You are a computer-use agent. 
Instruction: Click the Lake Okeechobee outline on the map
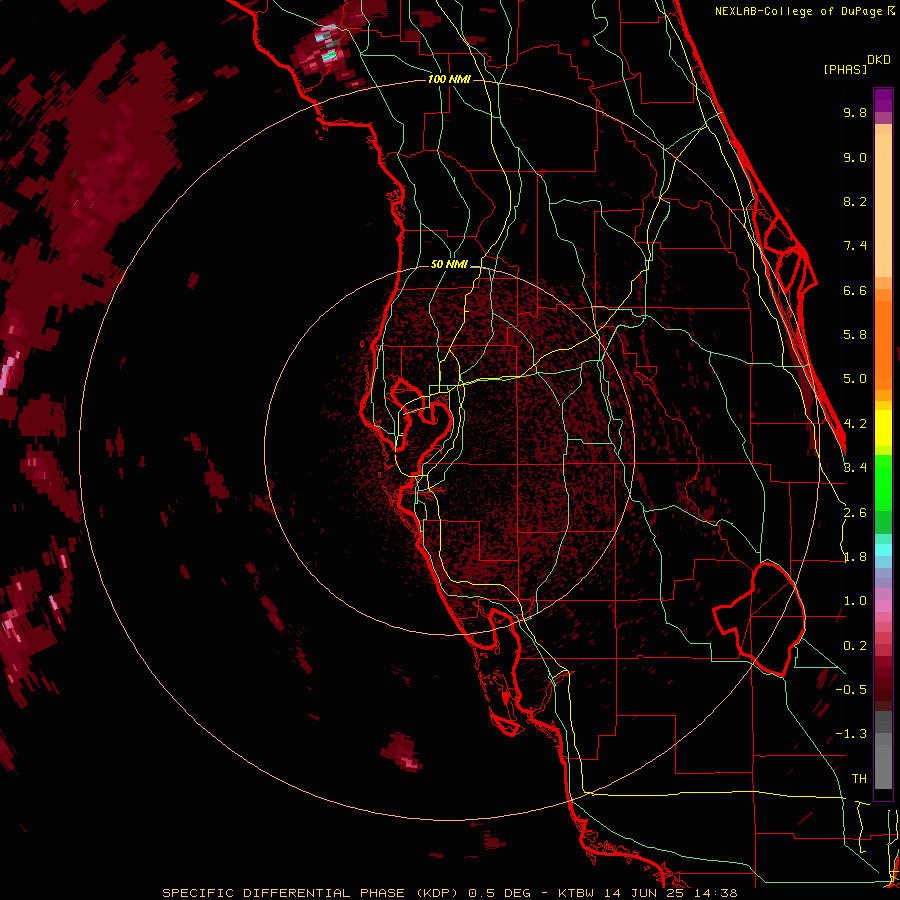point(759,619)
